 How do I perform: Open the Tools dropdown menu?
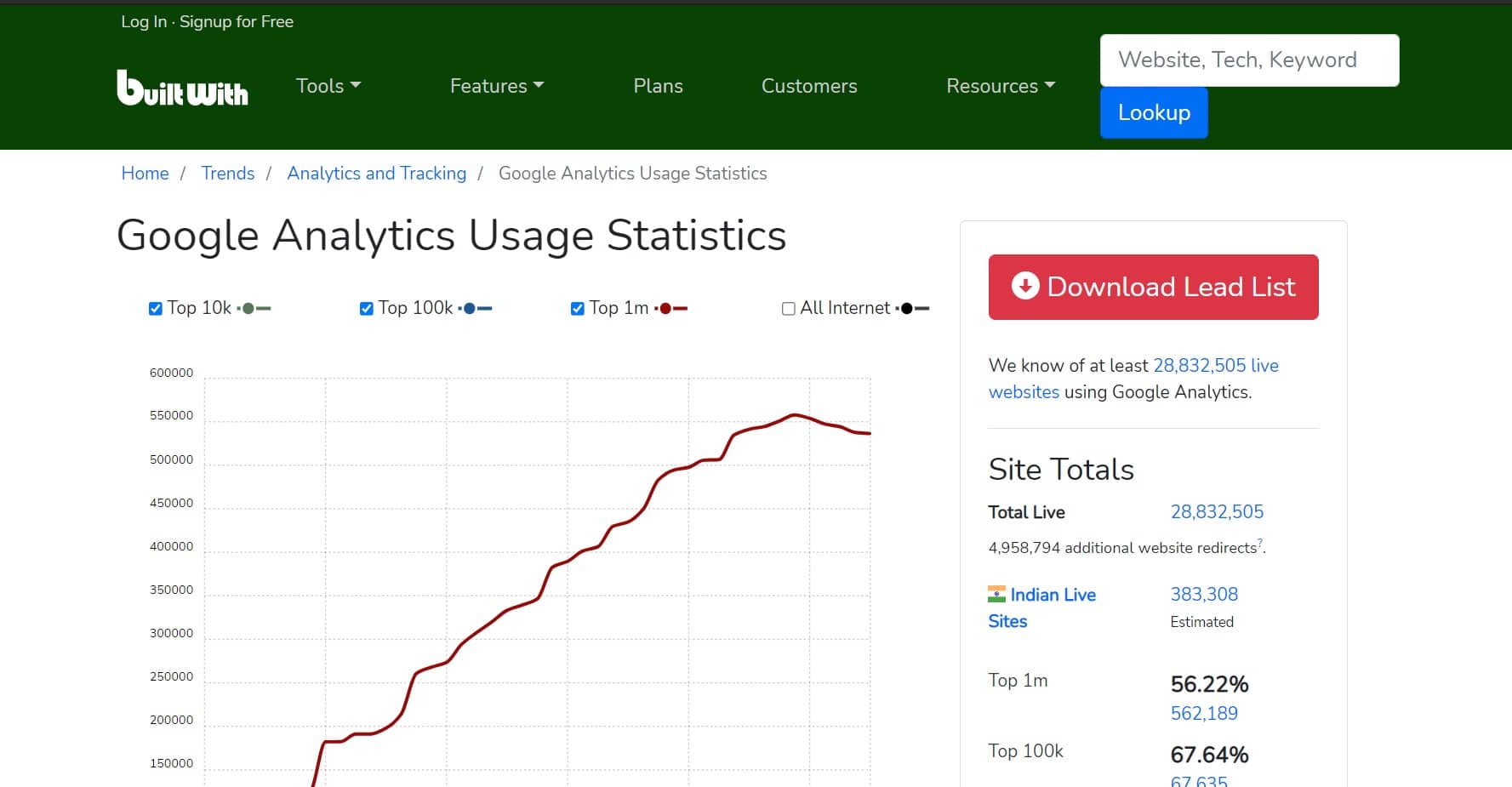(x=328, y=86)
